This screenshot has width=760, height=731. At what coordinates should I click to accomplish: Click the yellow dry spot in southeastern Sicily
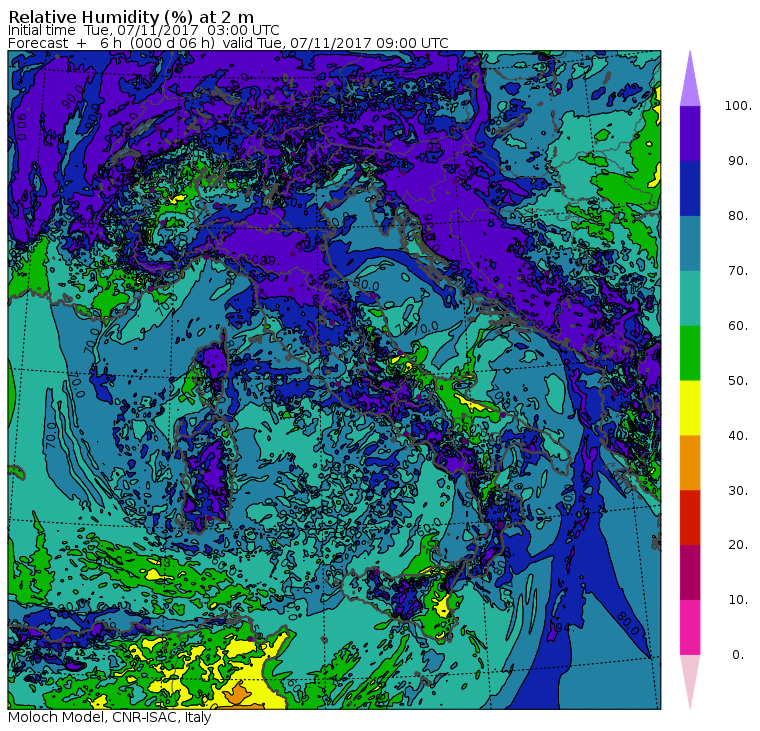[x=442, y=606]
